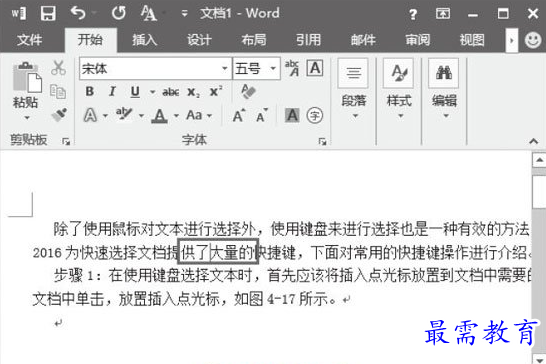
Task: Toggle underline formatting
Action: pyautogui.click(x=135, y=92)
